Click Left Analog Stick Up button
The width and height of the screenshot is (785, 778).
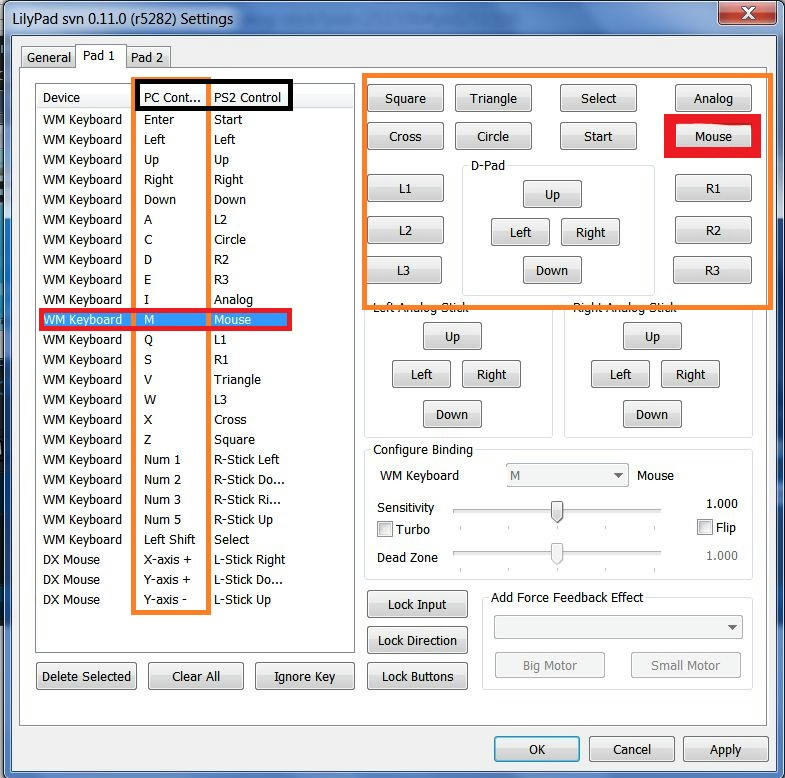[452, 336]
